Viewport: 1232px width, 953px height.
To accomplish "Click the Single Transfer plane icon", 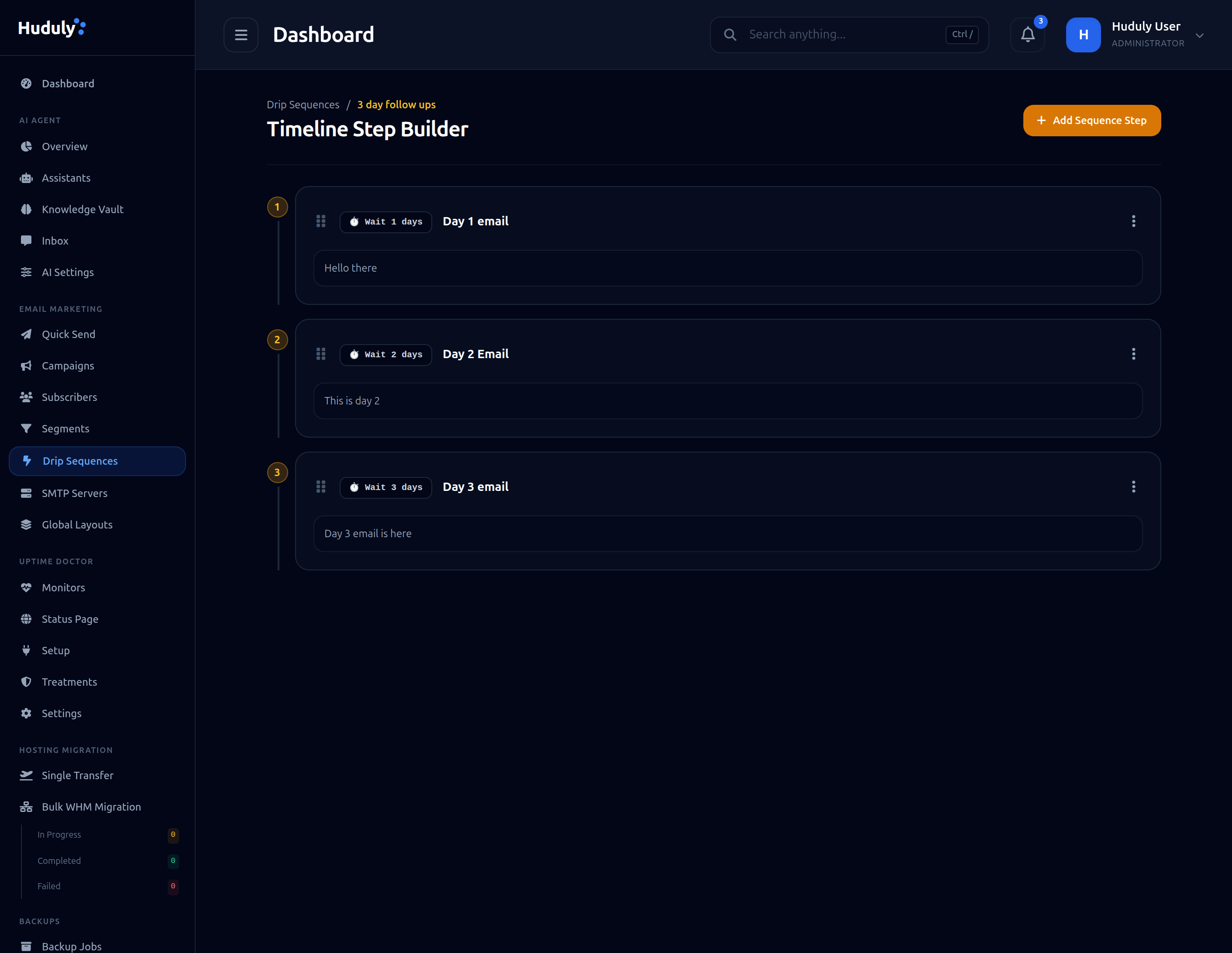I will pos(26,776).
